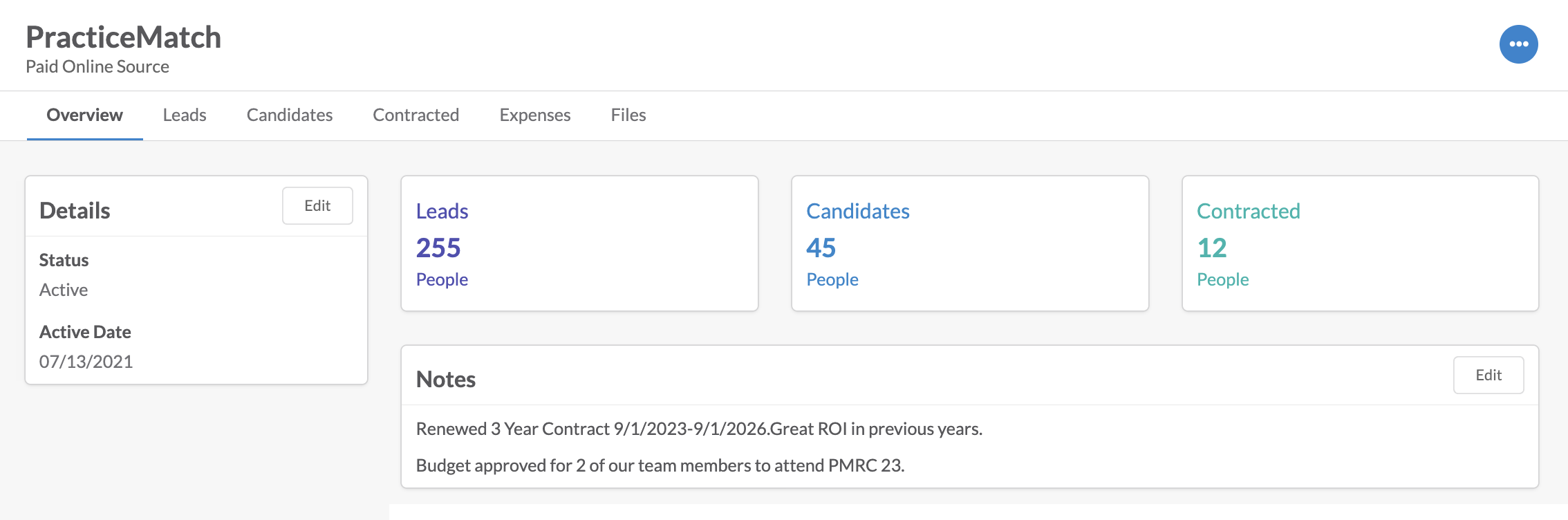Click the Active Date value 07/13/2021
The width and height of the screenshot is (1568, 520).
coord(86,362)
